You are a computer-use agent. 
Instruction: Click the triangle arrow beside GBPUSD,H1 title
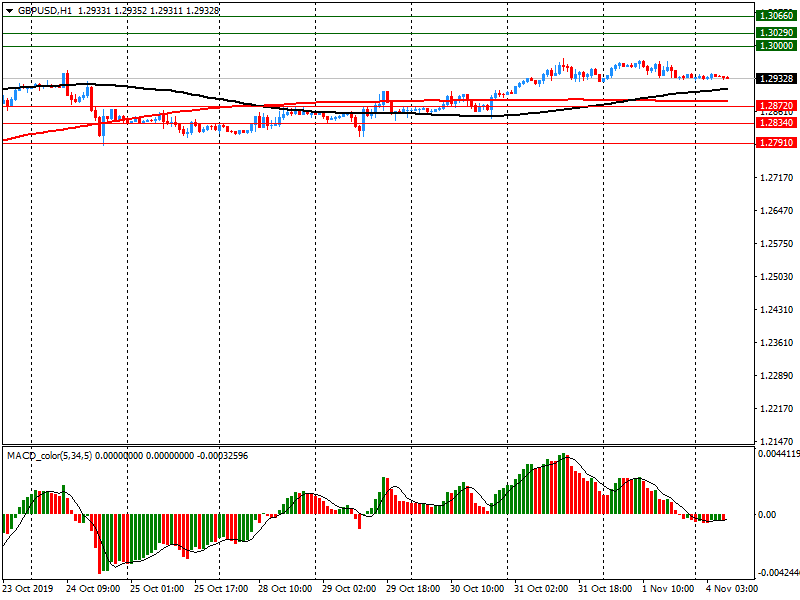point(9,10)
